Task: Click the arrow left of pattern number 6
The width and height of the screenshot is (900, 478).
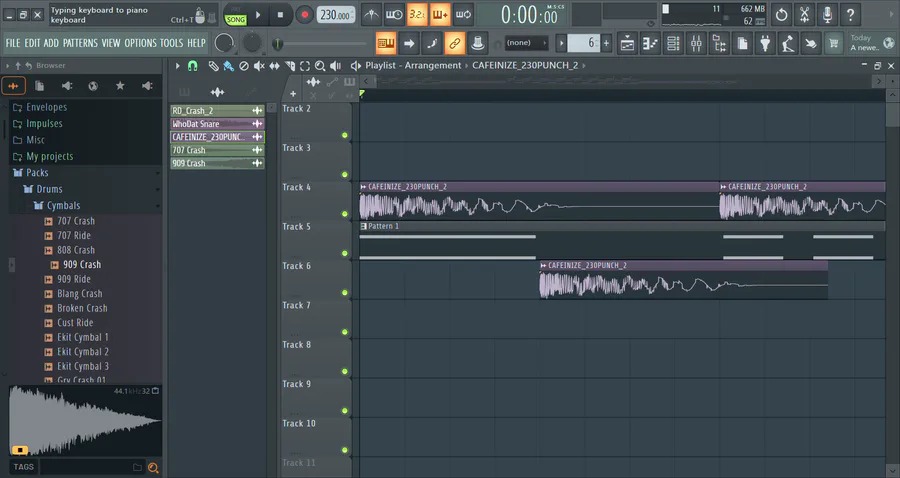Action: 561,43
